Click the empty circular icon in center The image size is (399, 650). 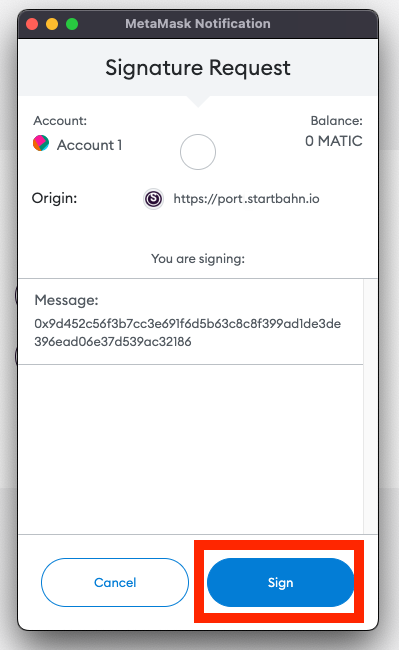[198, 152]
